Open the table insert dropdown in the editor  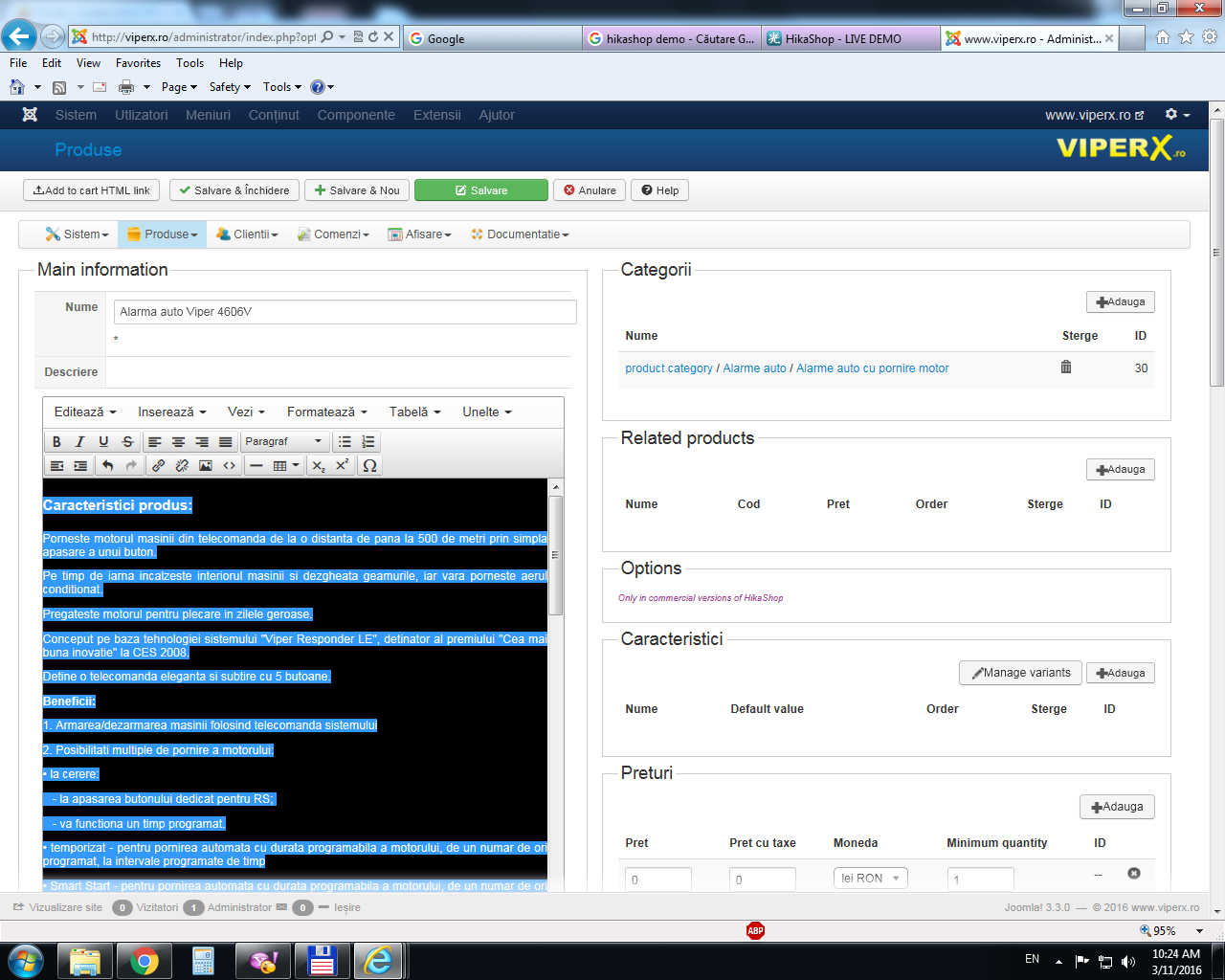coord(286,465)
